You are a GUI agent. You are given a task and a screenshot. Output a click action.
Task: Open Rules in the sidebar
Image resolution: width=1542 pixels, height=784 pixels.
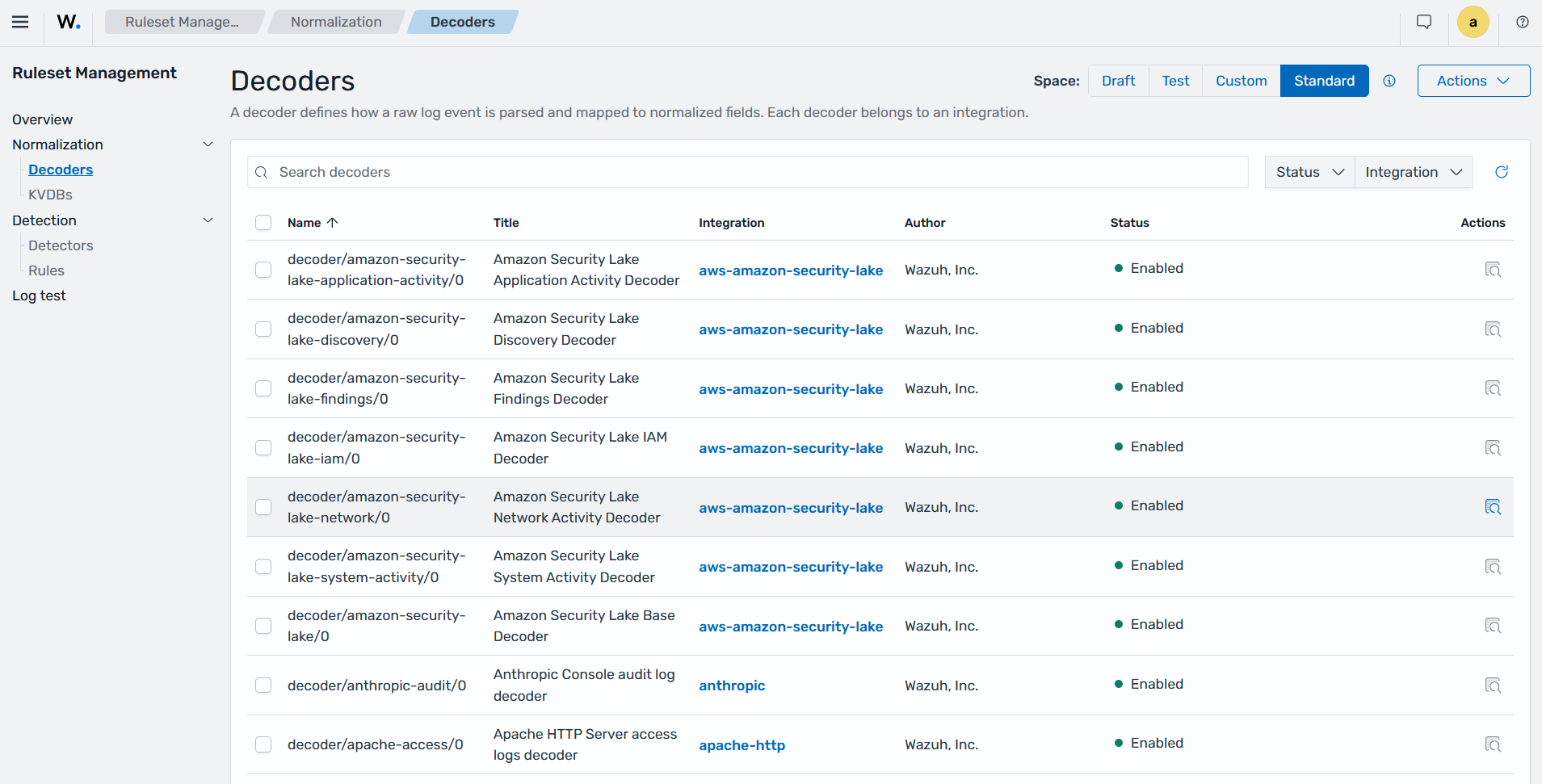click(46, 270)
